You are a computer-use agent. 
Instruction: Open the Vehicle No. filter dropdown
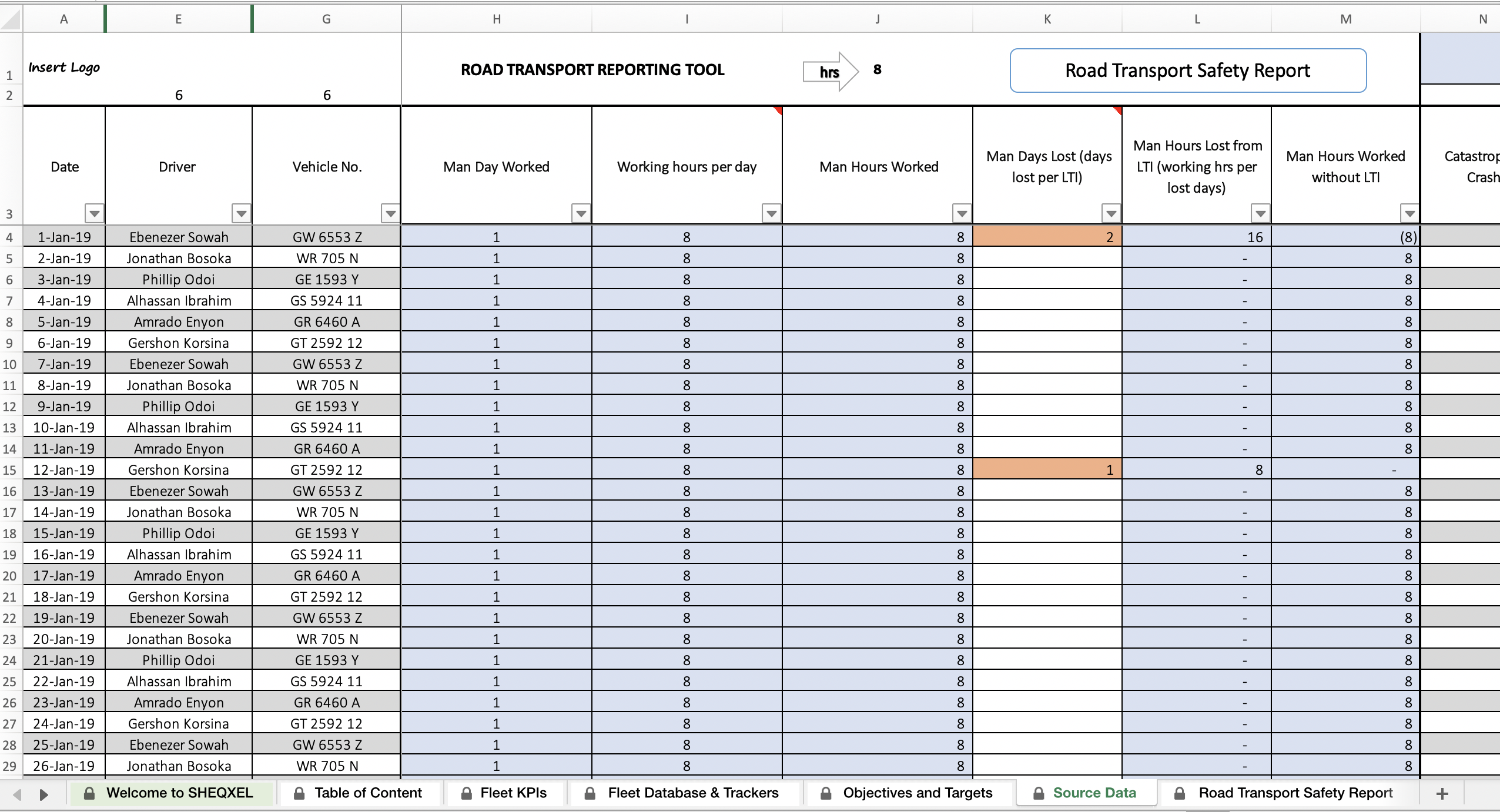coord(391,213)
